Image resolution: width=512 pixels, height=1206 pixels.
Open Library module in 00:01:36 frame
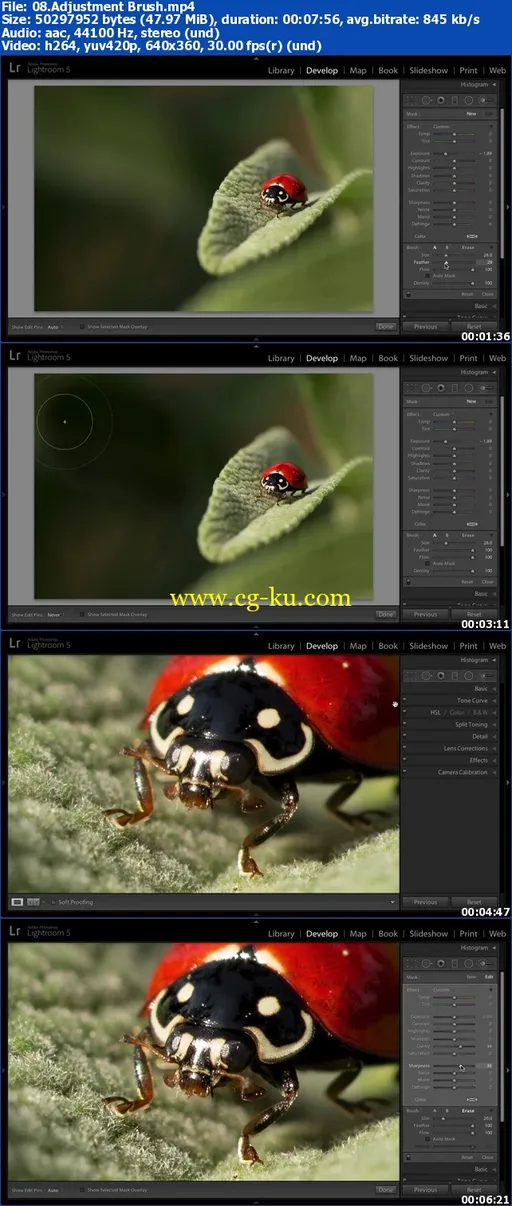pos(281,71)
